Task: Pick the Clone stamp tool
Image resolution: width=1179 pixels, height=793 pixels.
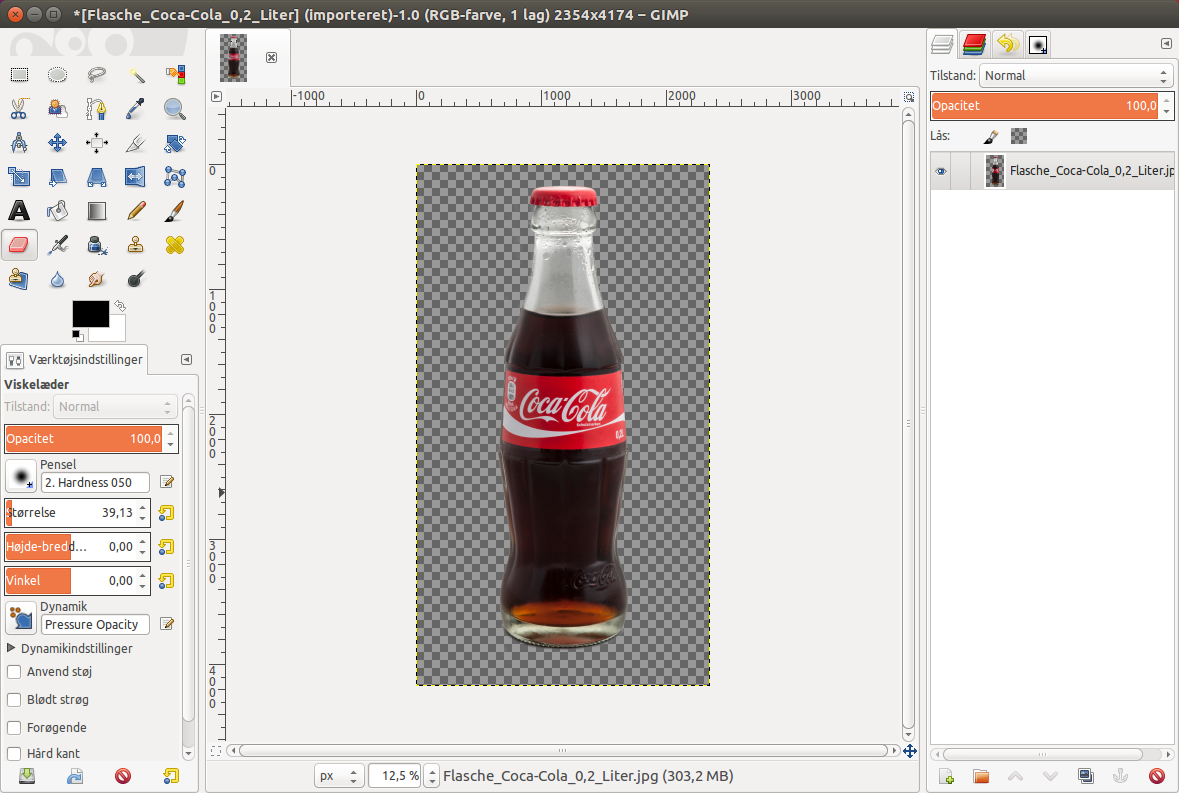Action: (135, 244)
